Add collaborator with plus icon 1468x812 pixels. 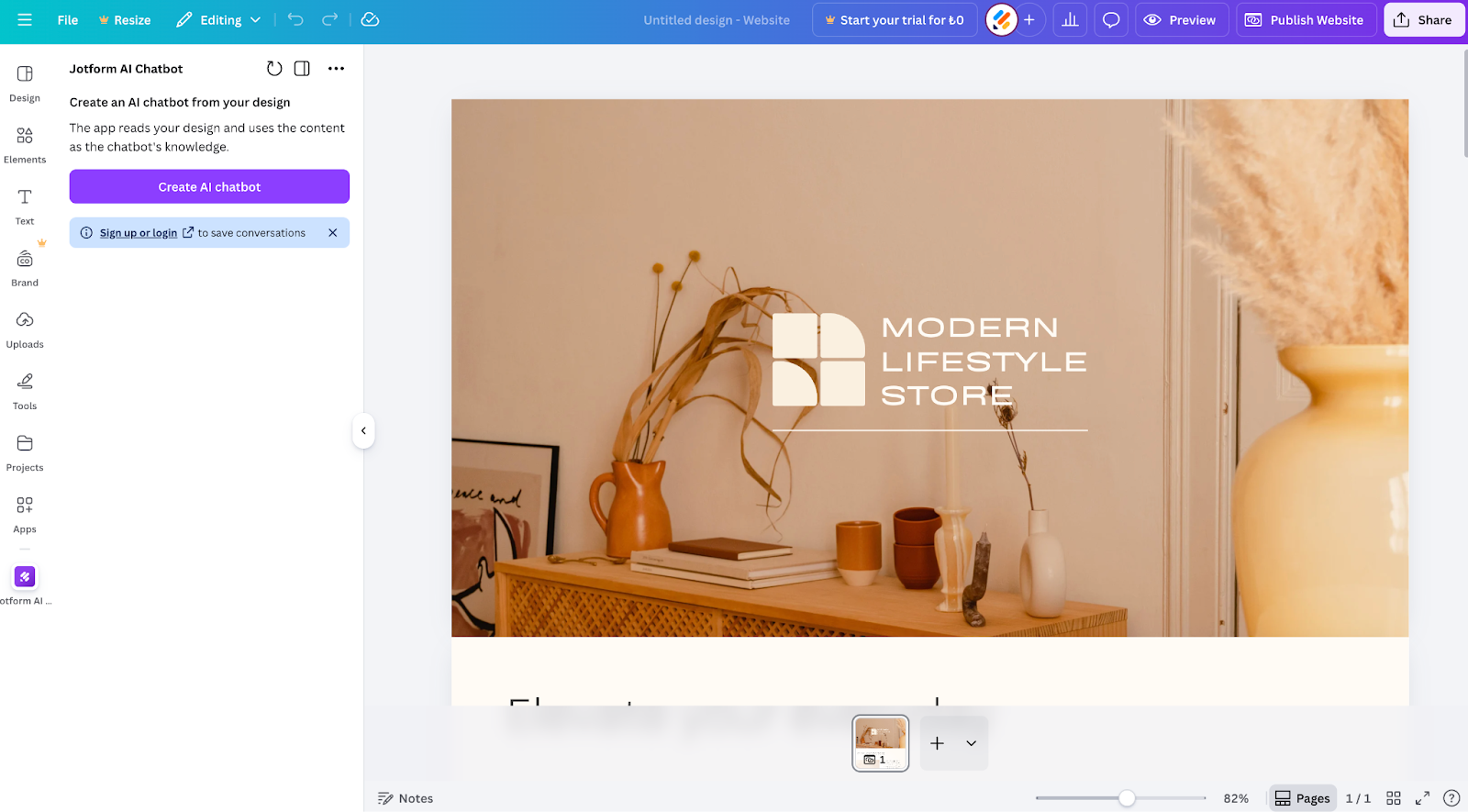[x=1029, y=19]
